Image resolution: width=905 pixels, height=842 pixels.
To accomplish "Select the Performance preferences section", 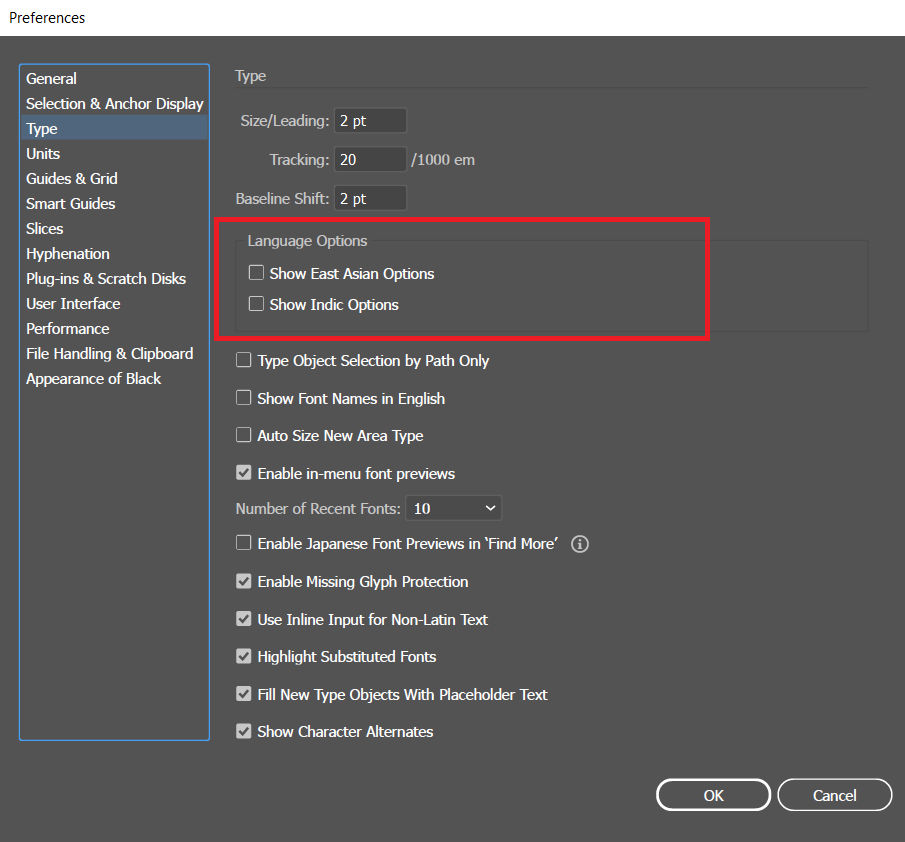I will coord(67,328).
